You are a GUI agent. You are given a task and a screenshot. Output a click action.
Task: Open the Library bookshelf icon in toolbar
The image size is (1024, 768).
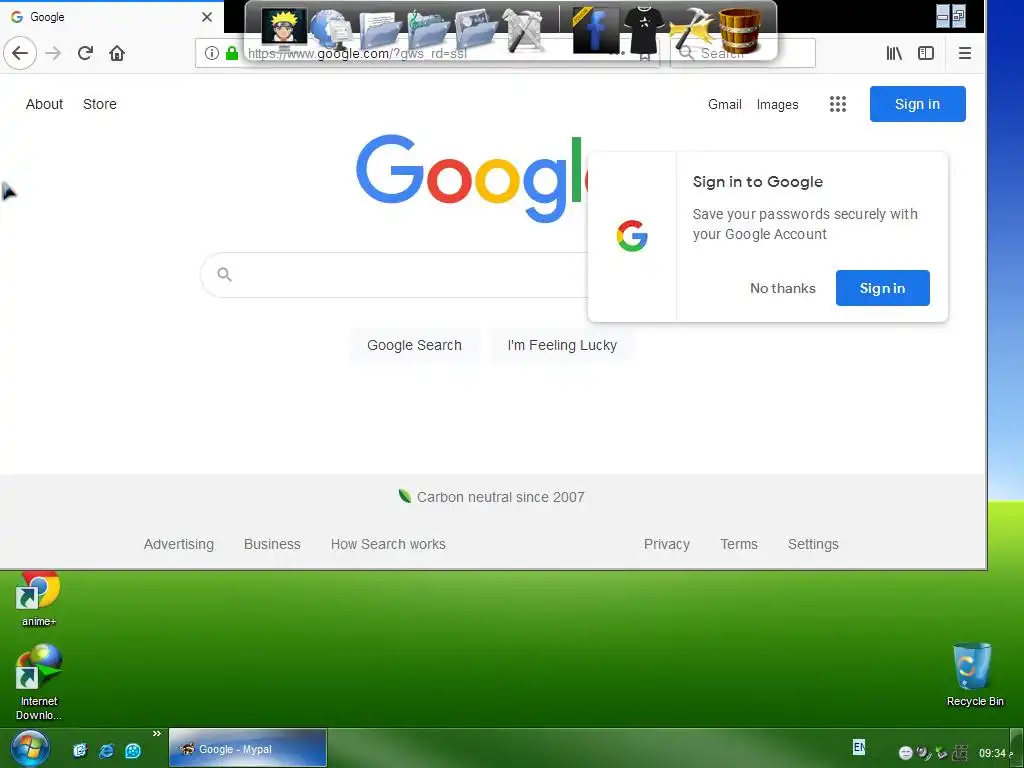(894, 53)
